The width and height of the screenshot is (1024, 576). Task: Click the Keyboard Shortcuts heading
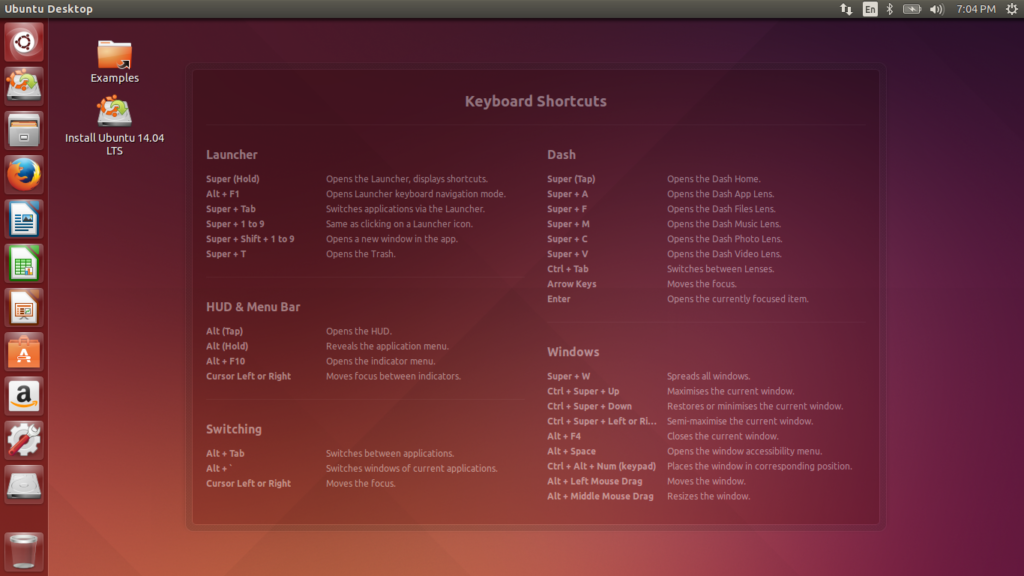[x=536, y=101]
